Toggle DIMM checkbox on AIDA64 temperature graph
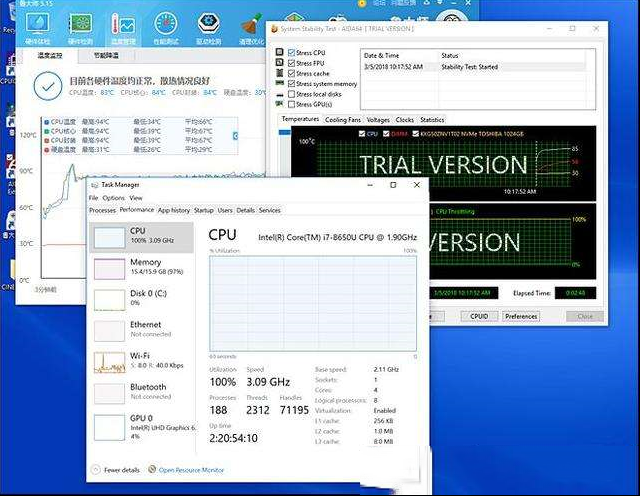Viewport: 640px width, 496px height. coord(386,133)
